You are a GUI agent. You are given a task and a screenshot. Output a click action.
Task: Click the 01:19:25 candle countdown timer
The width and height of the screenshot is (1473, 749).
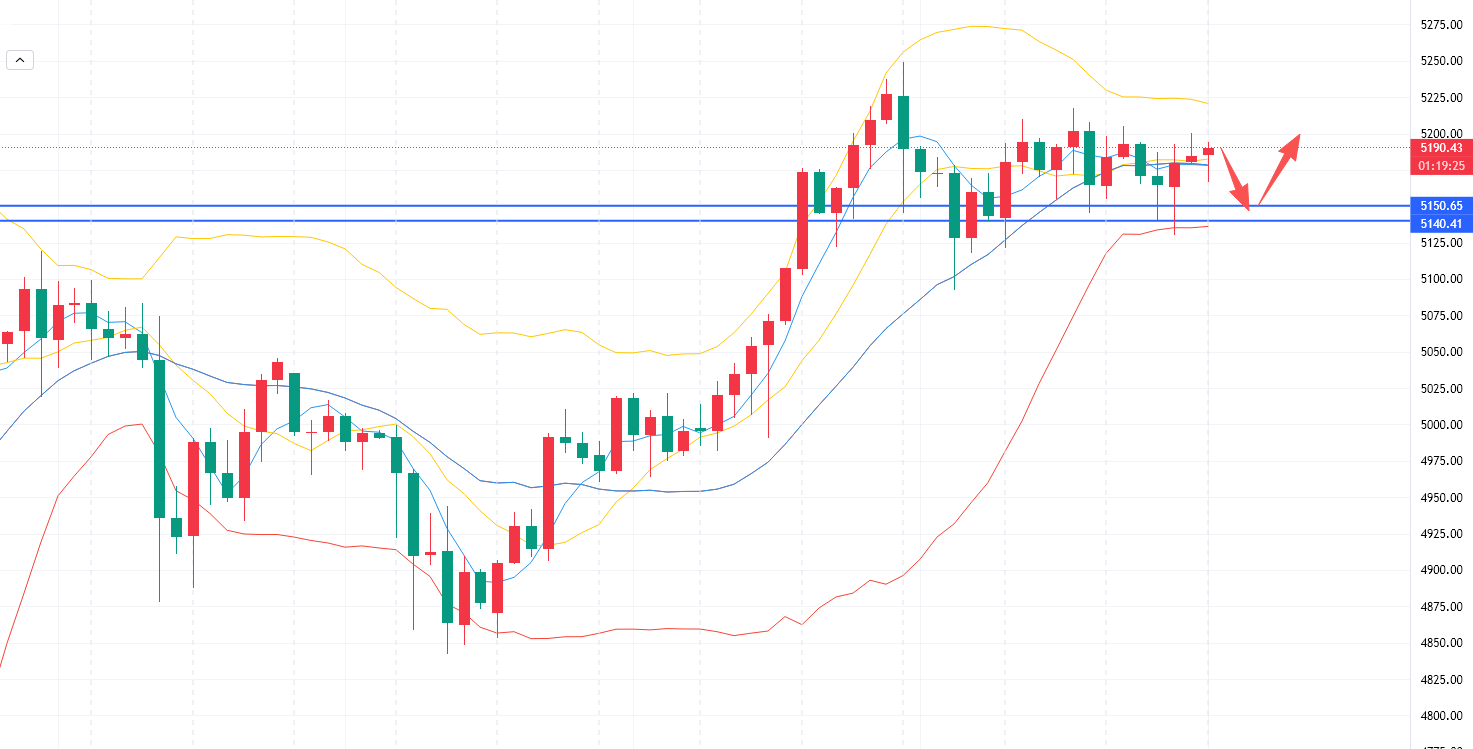pos(1440,165)
